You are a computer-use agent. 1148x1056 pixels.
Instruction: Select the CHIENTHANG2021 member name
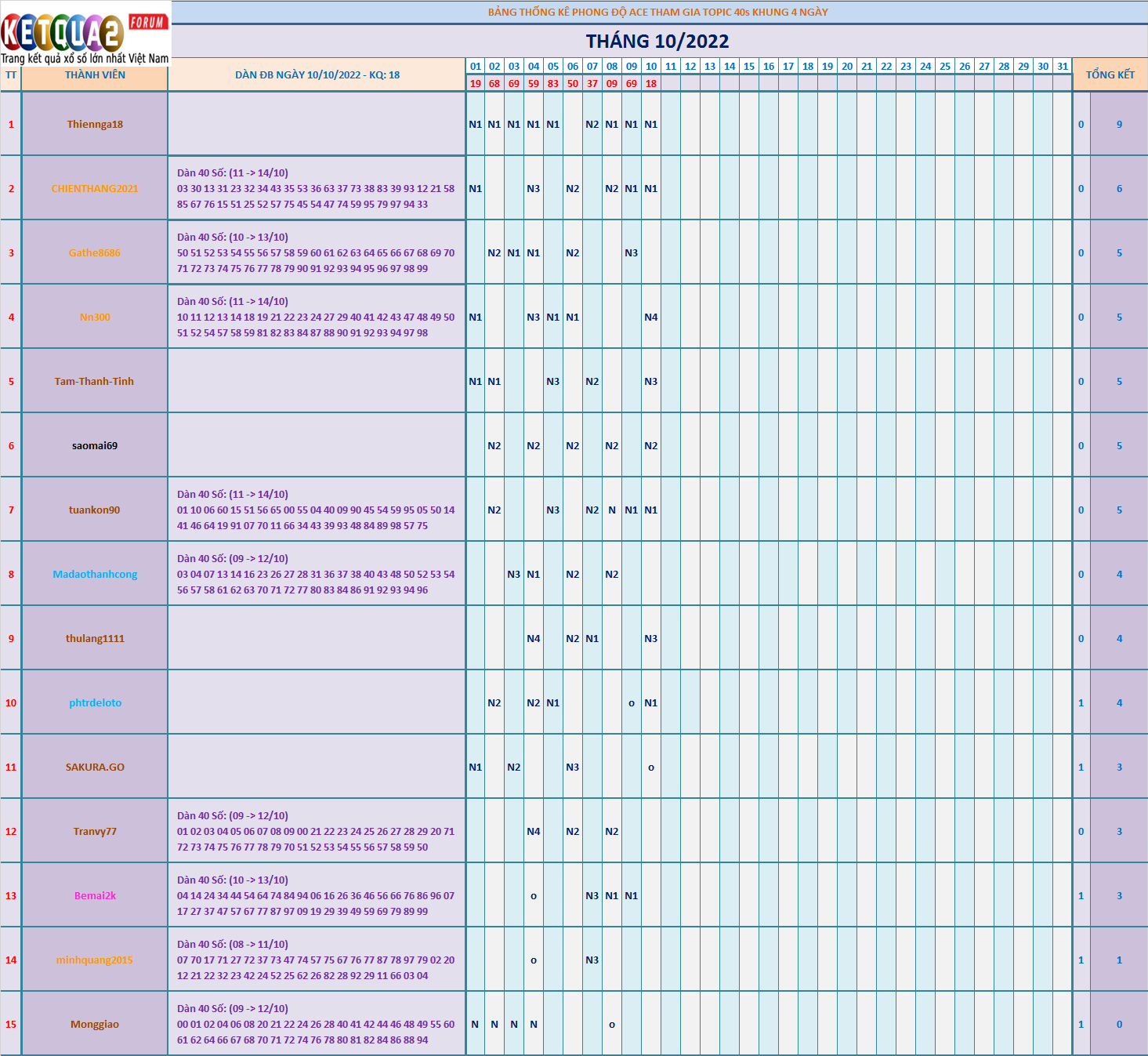[x=95, y=189]
